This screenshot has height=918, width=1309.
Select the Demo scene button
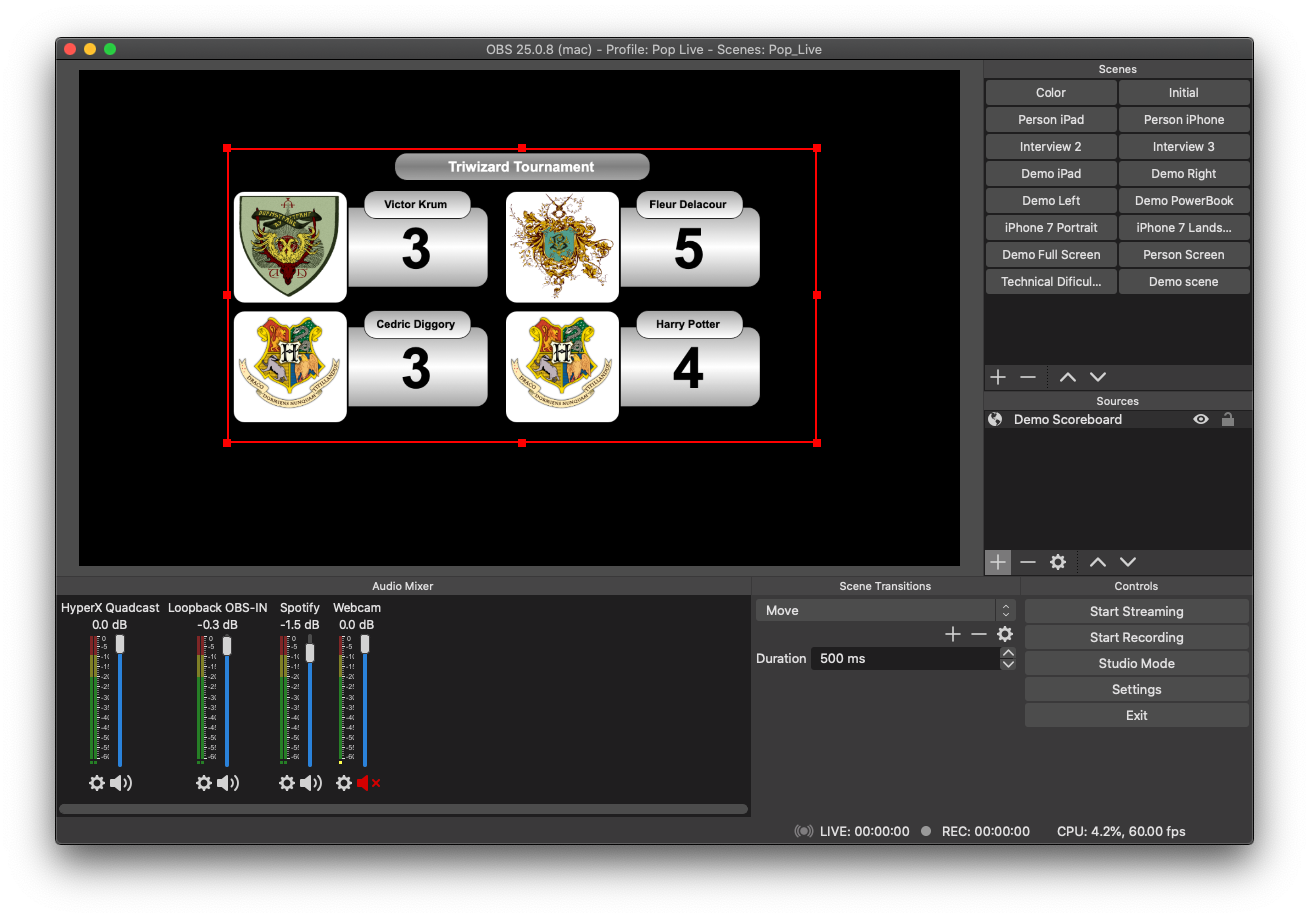(1184, 282)
